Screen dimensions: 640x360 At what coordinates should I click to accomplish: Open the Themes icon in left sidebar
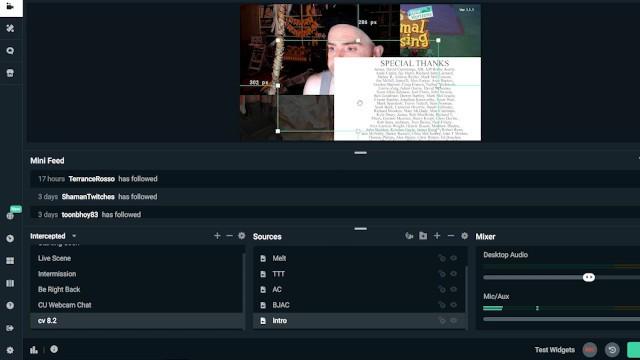coord(10,28)
